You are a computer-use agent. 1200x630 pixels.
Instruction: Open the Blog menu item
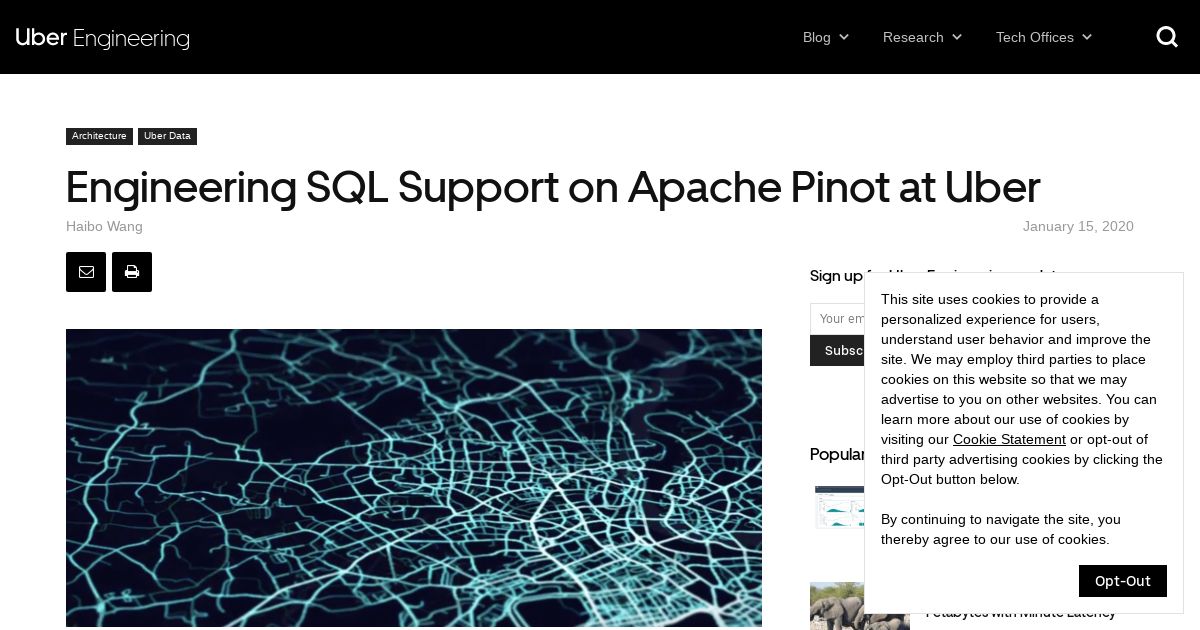click(x=817, y=37)
